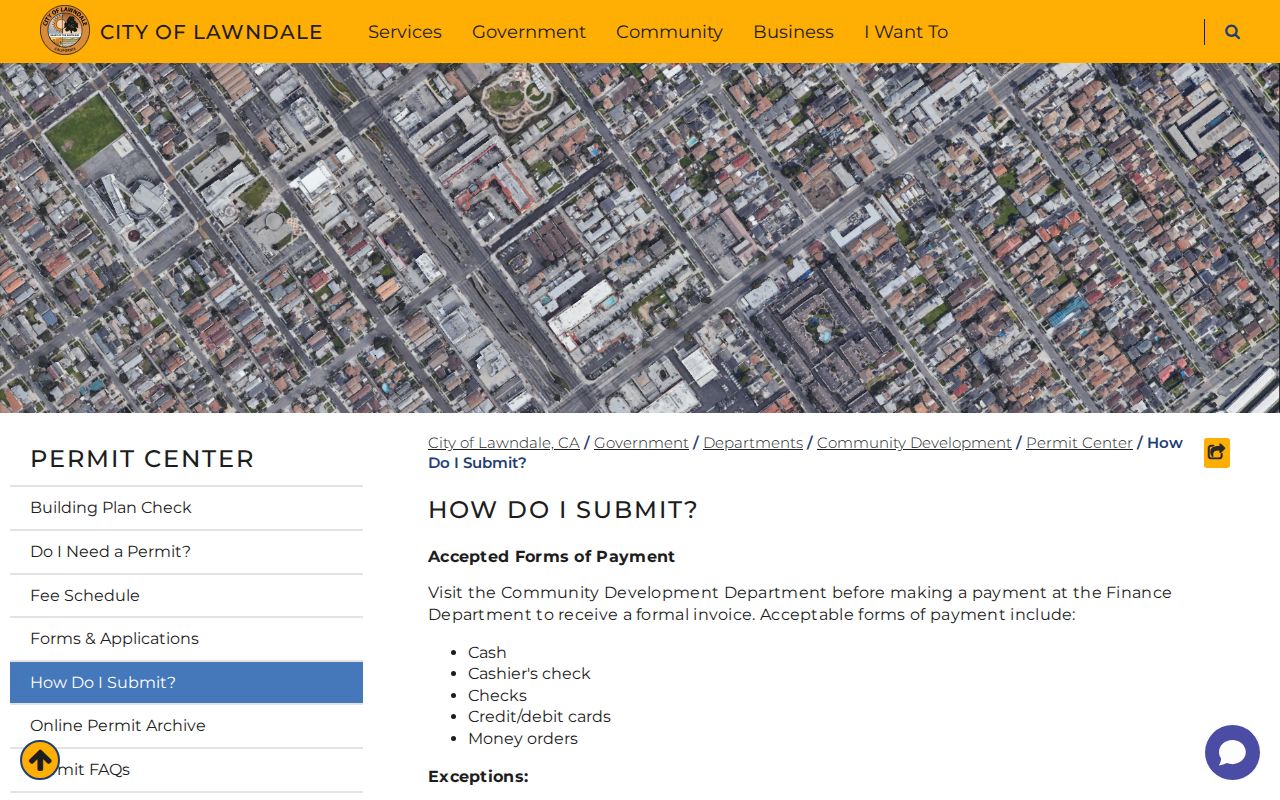1280x800 pixels.
Task: Click the aerial city banner image
Action: 640,238
